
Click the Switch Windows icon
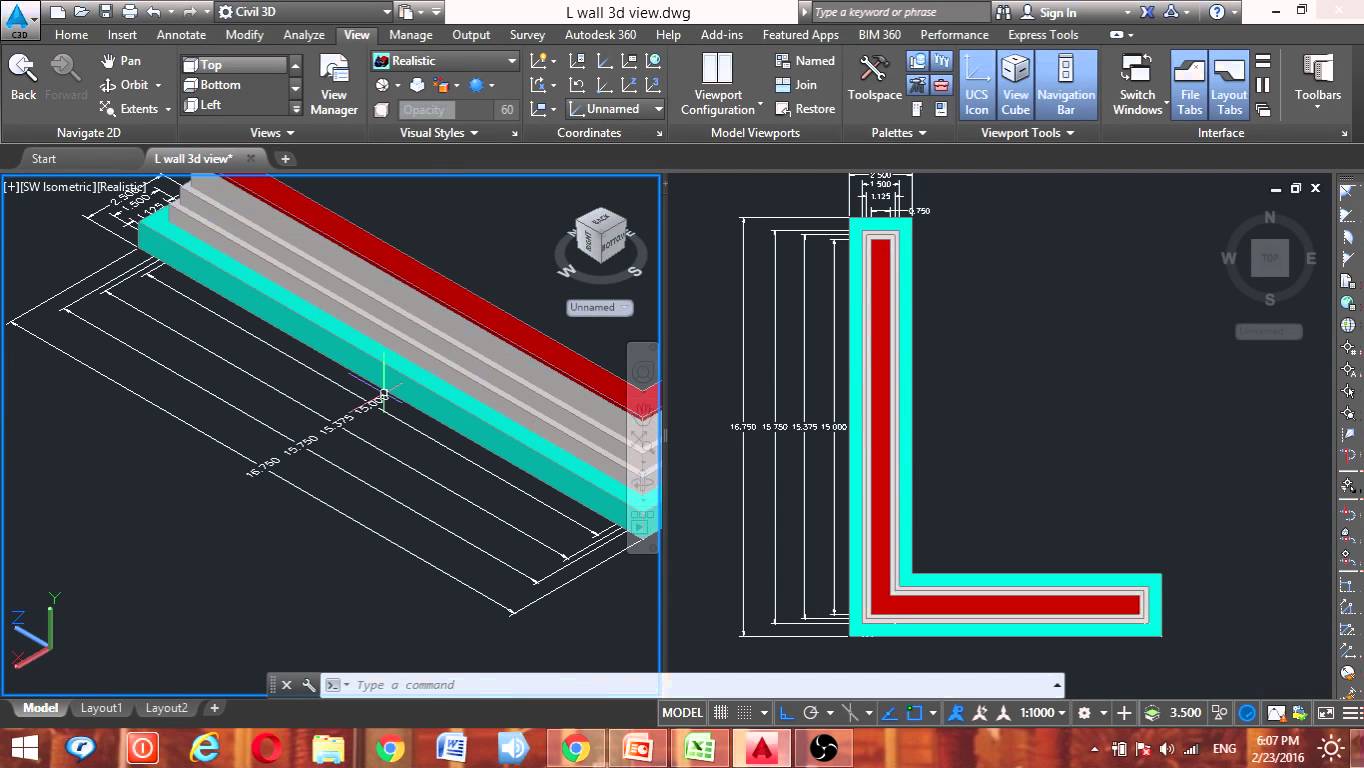coord(1136,84)
